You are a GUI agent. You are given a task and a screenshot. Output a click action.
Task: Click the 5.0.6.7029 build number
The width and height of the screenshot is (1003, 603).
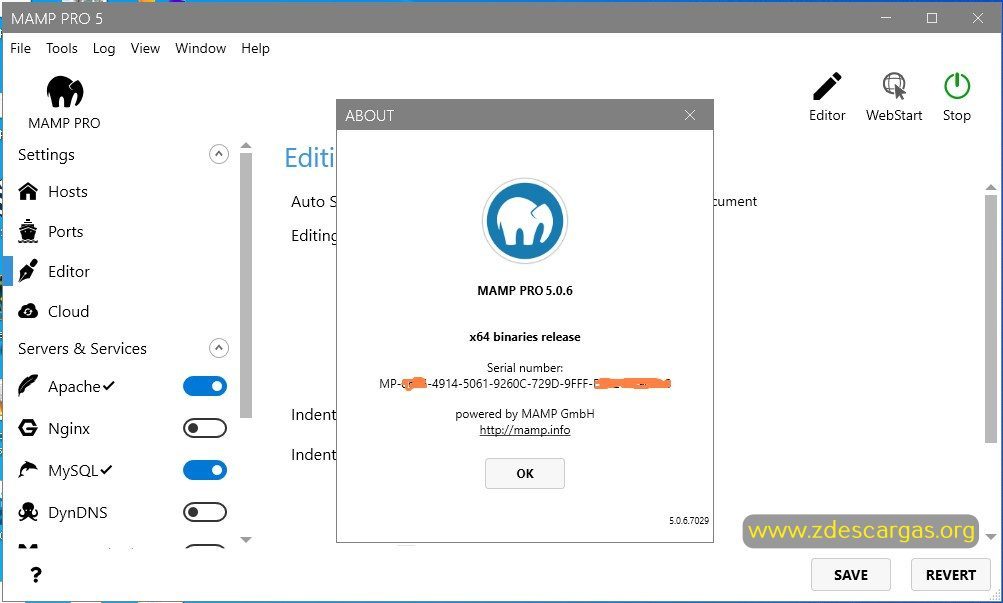click(x=689, y=521)
